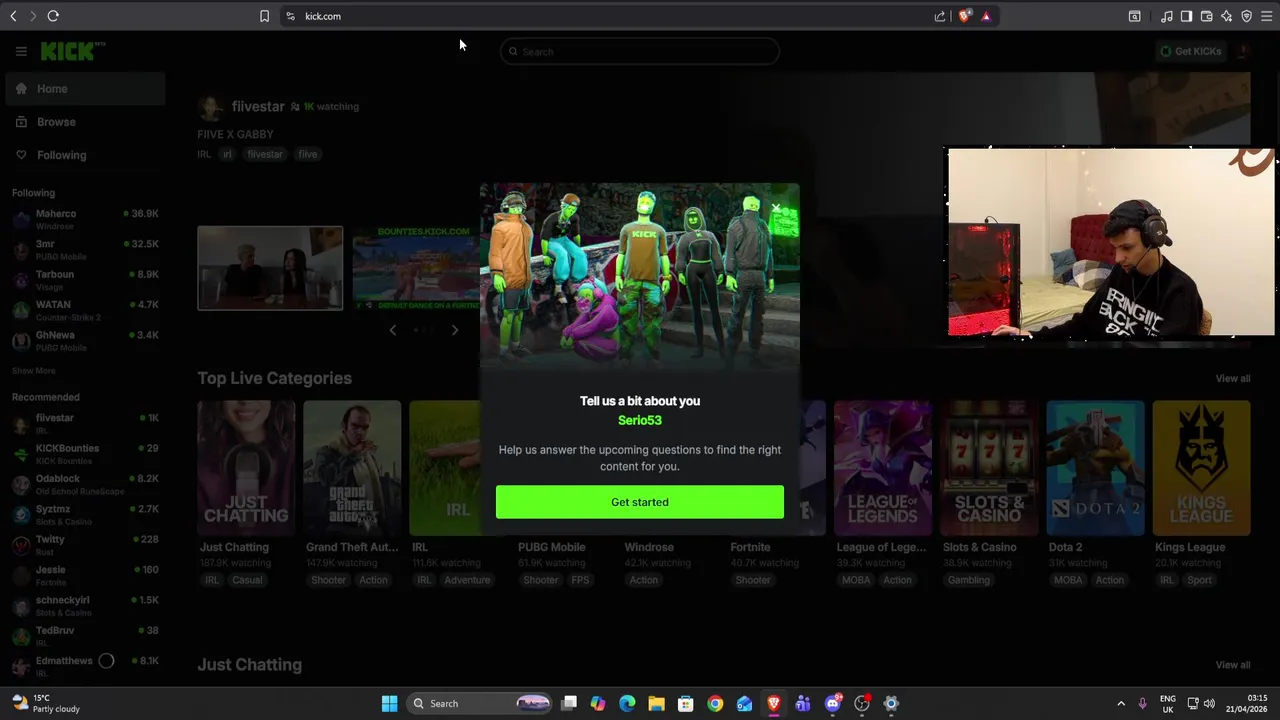The image size is (1280, 720).
Task: Reload the kick.com page
Action: 53,16
